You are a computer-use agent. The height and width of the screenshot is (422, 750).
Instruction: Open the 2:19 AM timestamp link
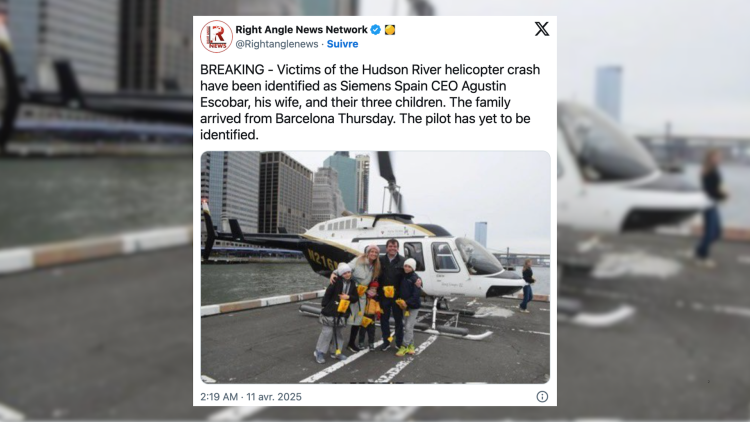point(219,397)
